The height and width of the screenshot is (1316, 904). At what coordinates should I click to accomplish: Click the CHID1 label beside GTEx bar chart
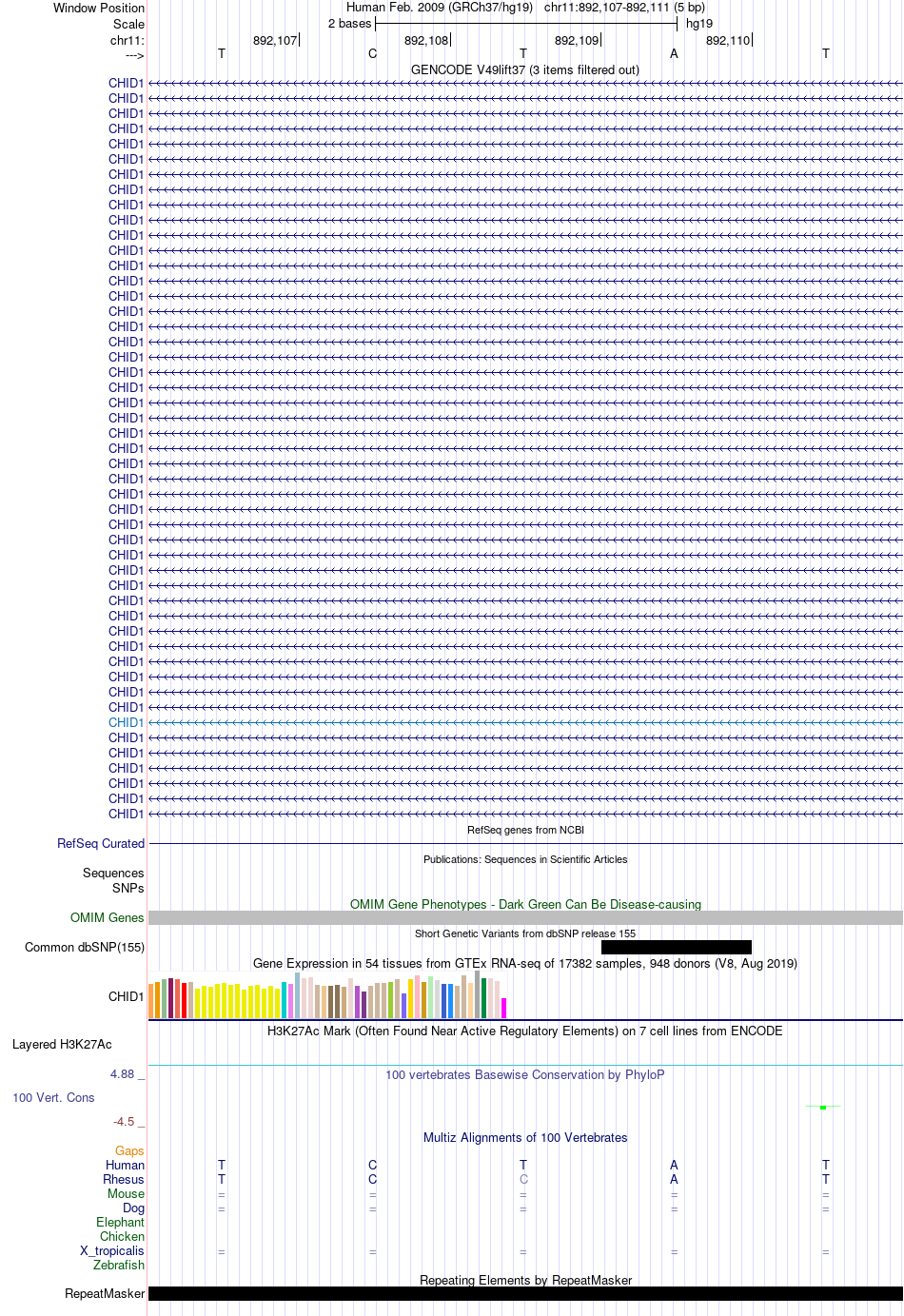click(x=126, y=996)
